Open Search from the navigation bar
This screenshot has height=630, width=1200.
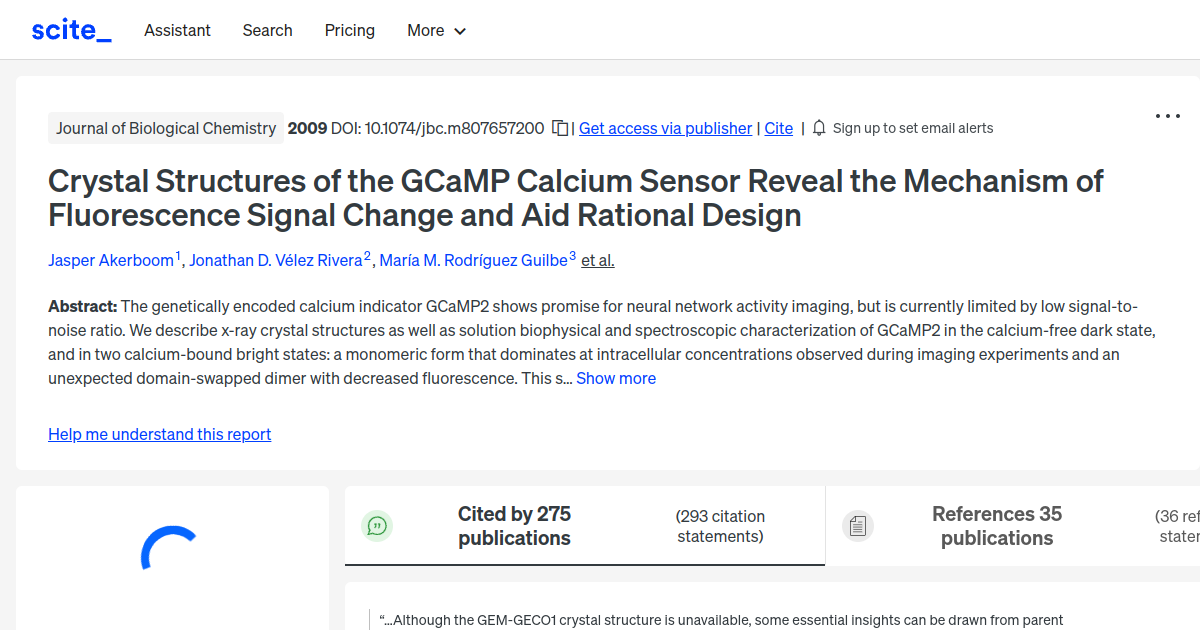point(267,31)
